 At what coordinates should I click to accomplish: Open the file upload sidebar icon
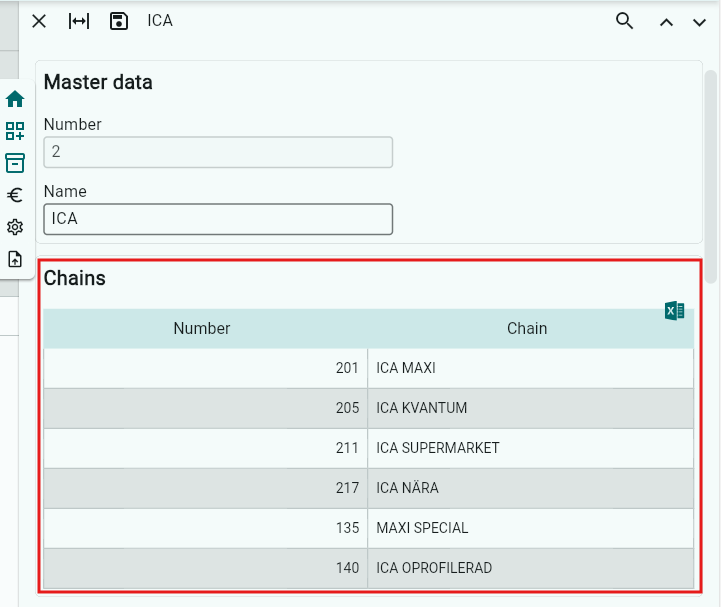click(x=15, y=259)
